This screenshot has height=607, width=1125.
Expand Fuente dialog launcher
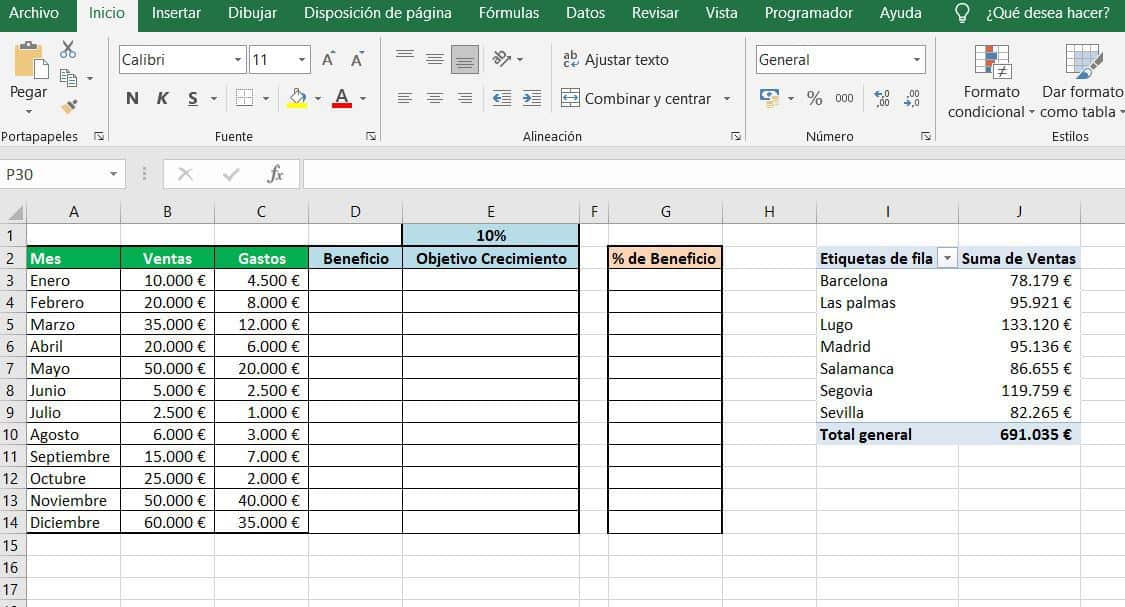click(x=371, y=136)
